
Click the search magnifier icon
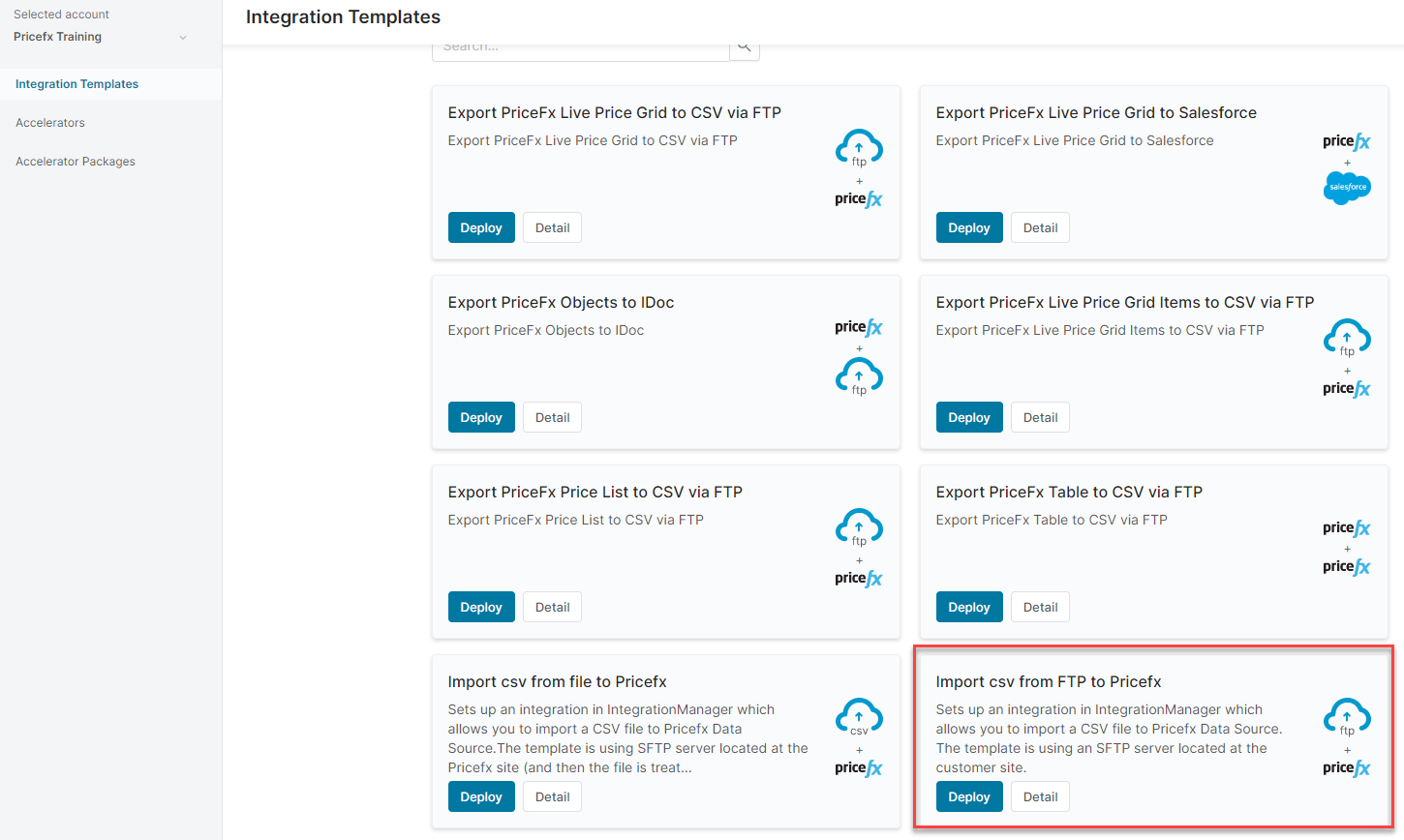744,47
